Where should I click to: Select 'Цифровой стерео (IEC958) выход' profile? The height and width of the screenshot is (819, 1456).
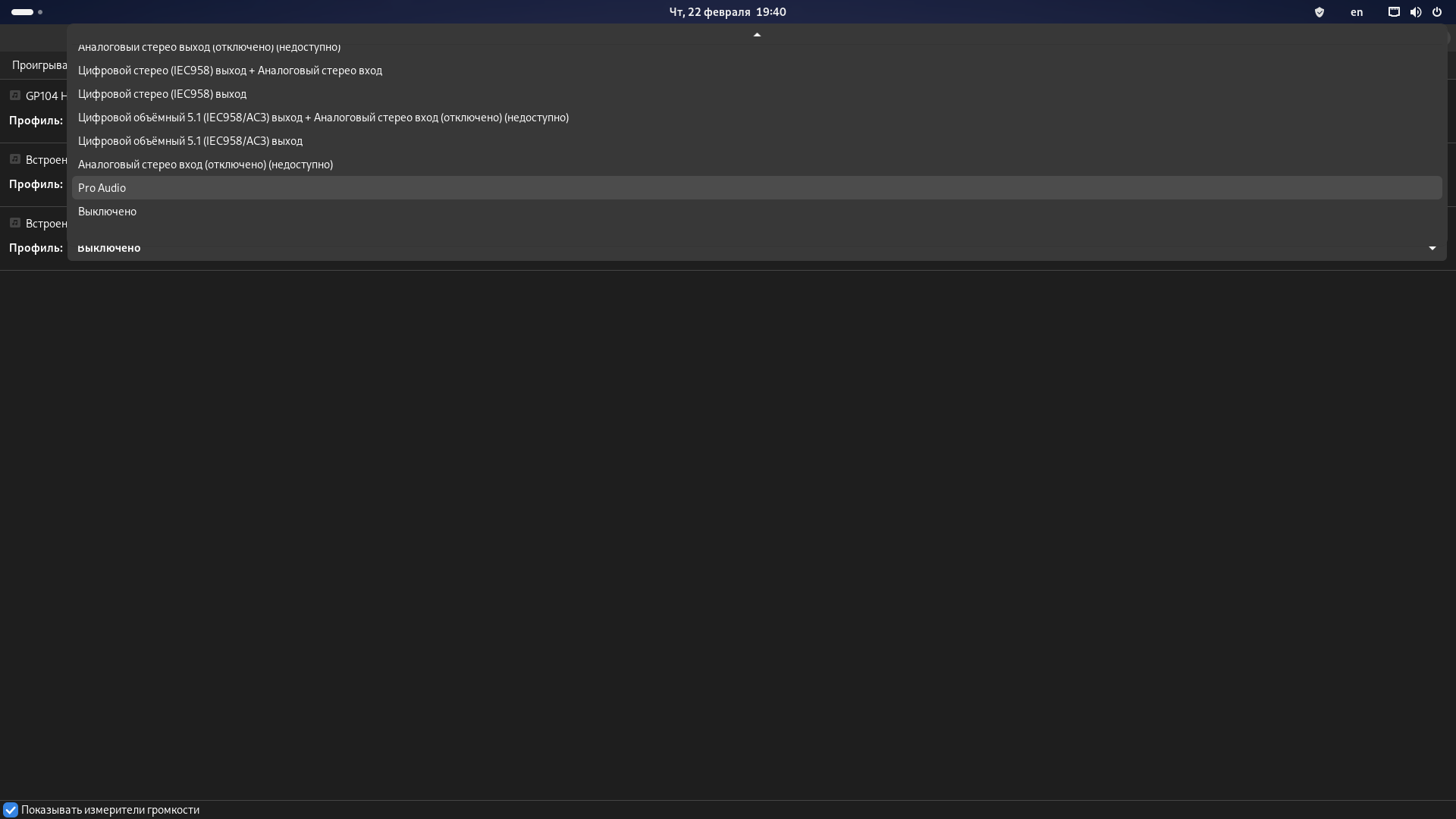(757, 94)
